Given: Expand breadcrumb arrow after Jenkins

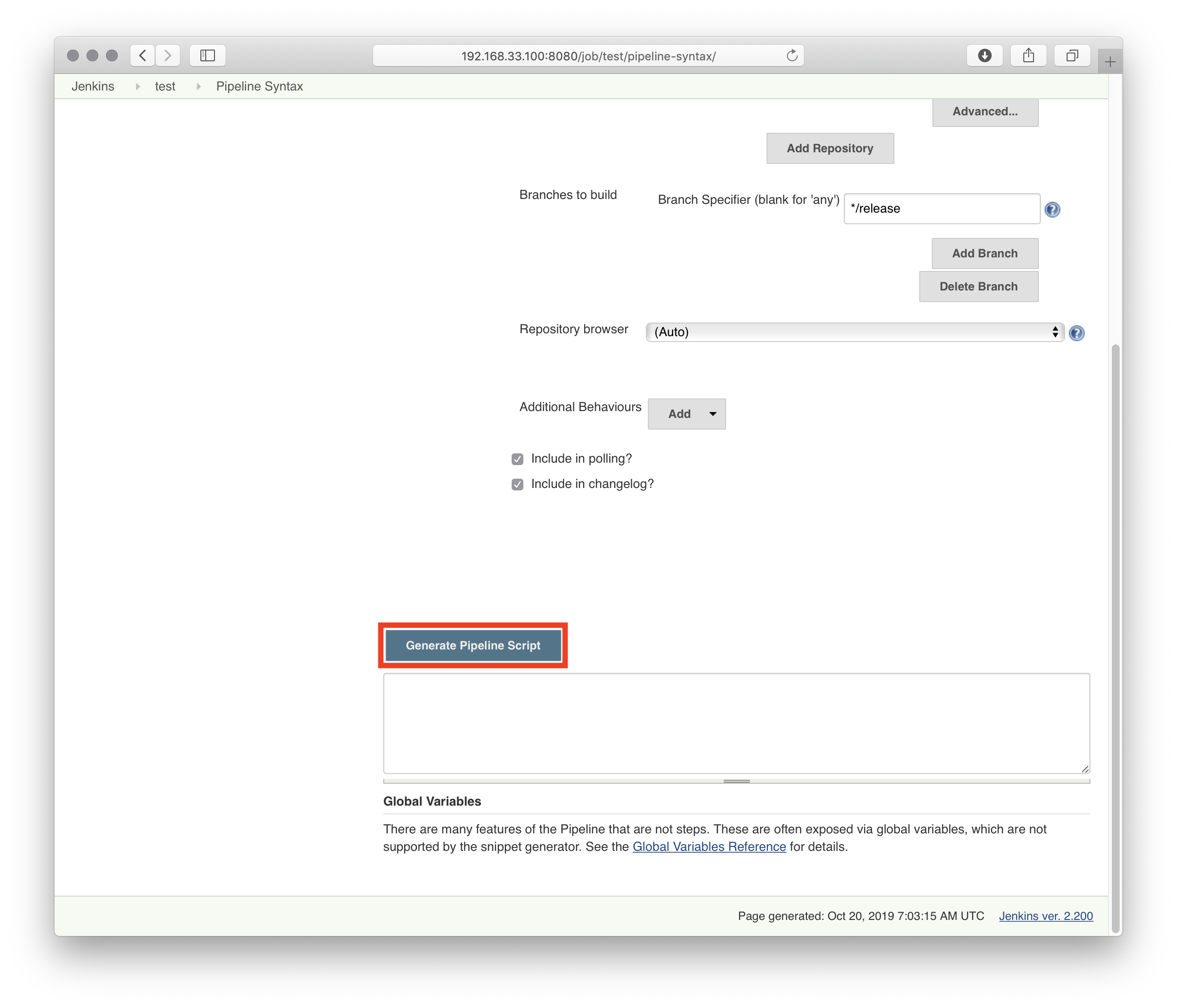Looking at the screenshot, I should pos(138,87).
